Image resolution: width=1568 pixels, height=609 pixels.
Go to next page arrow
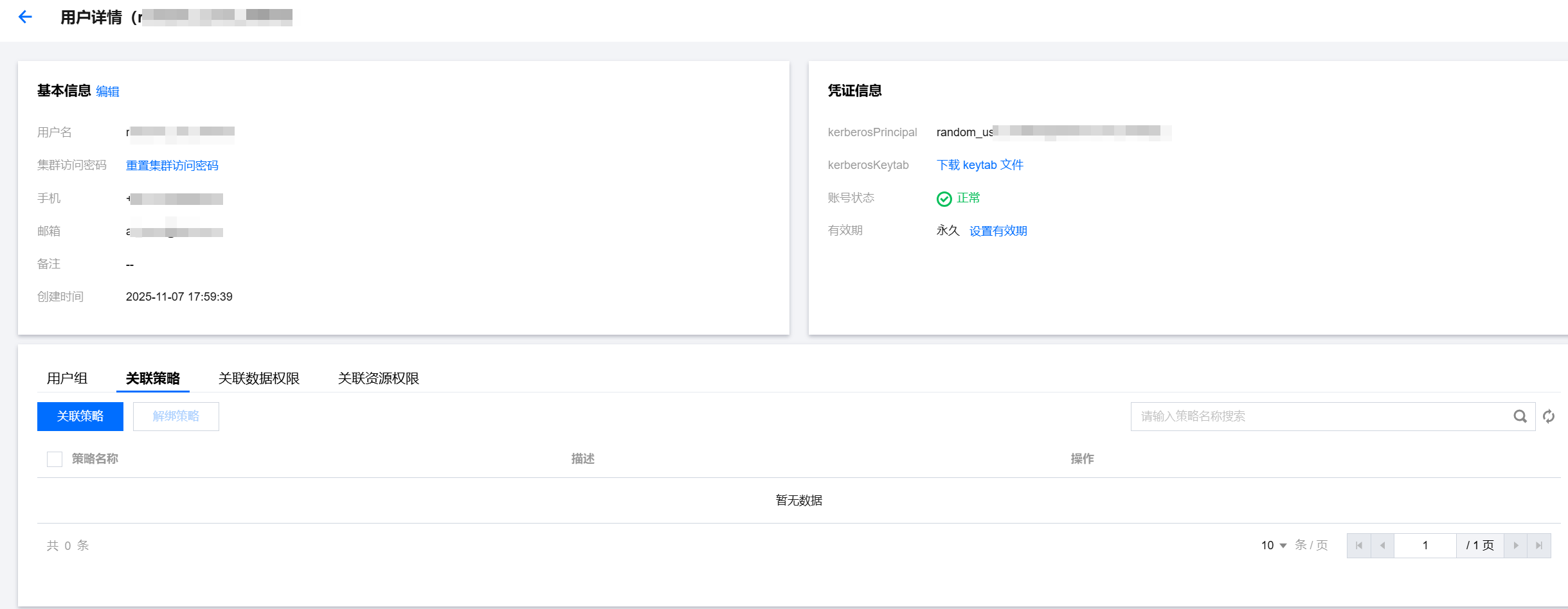tap(1515, 545)
